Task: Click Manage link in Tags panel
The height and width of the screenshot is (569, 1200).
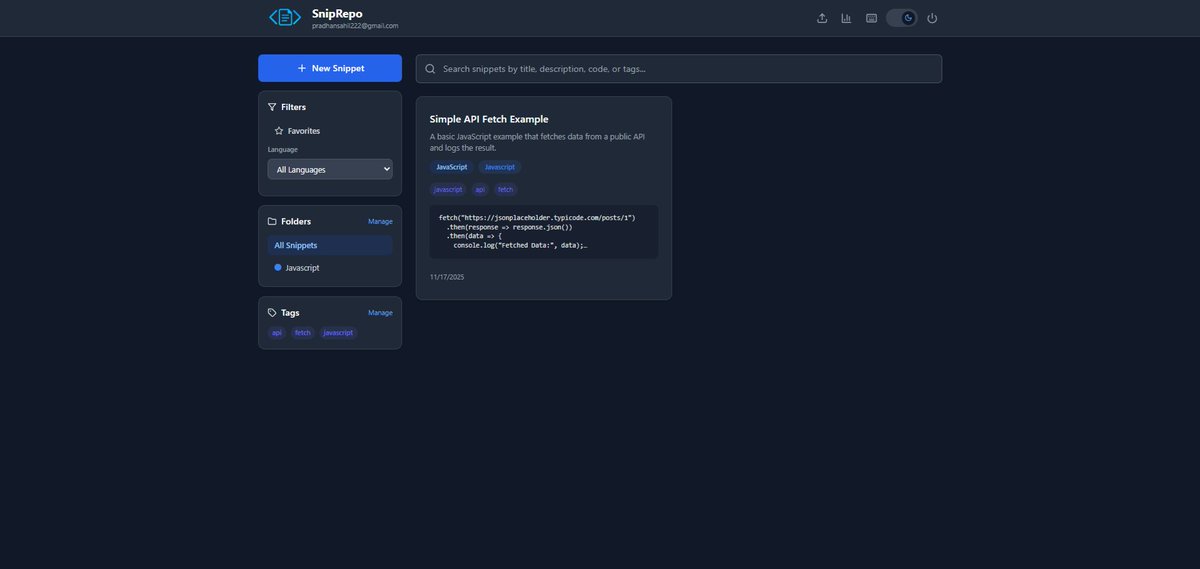Action: 380,313
